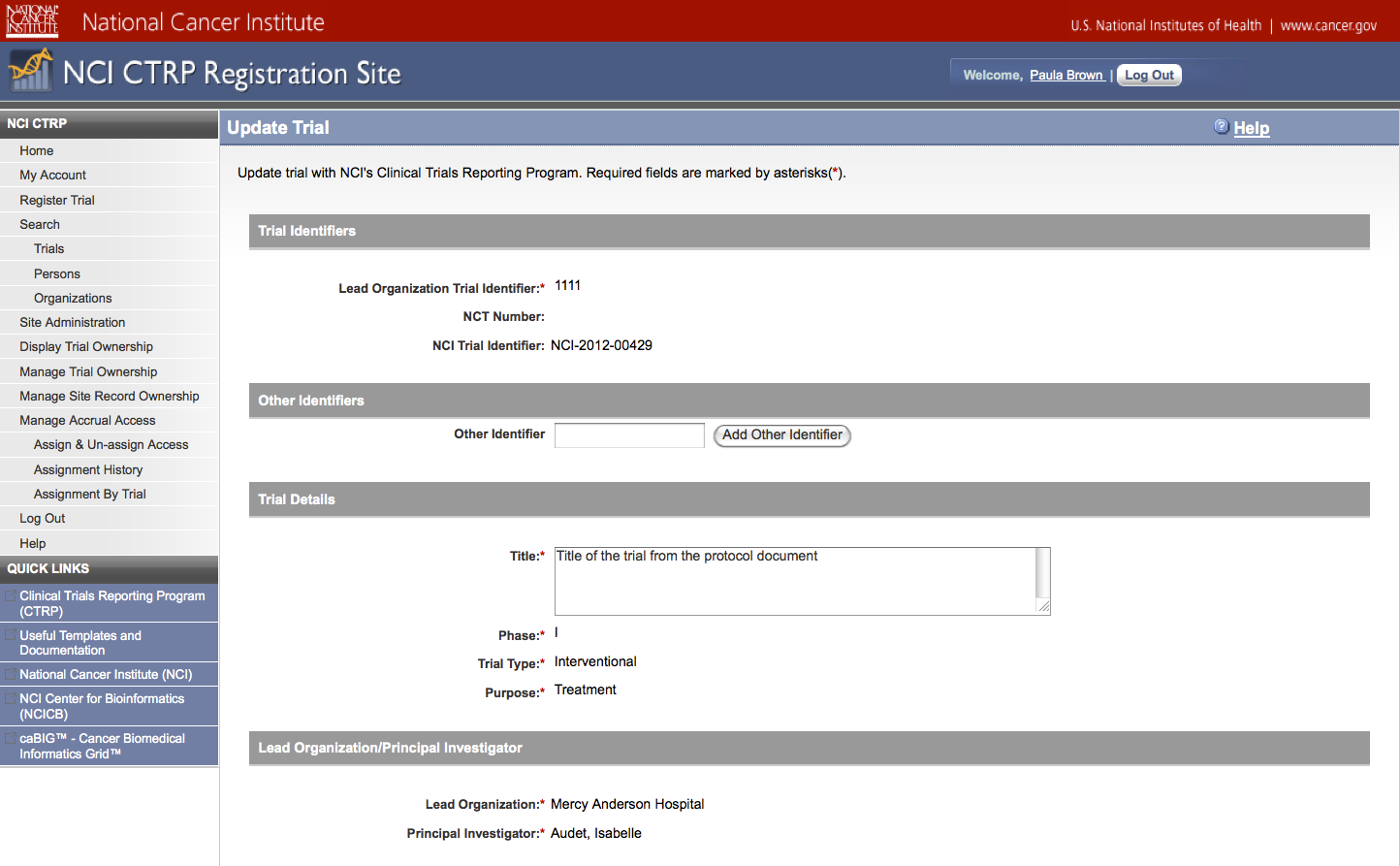
Task: Click the NCT Number field label
Action: point(503,317)
